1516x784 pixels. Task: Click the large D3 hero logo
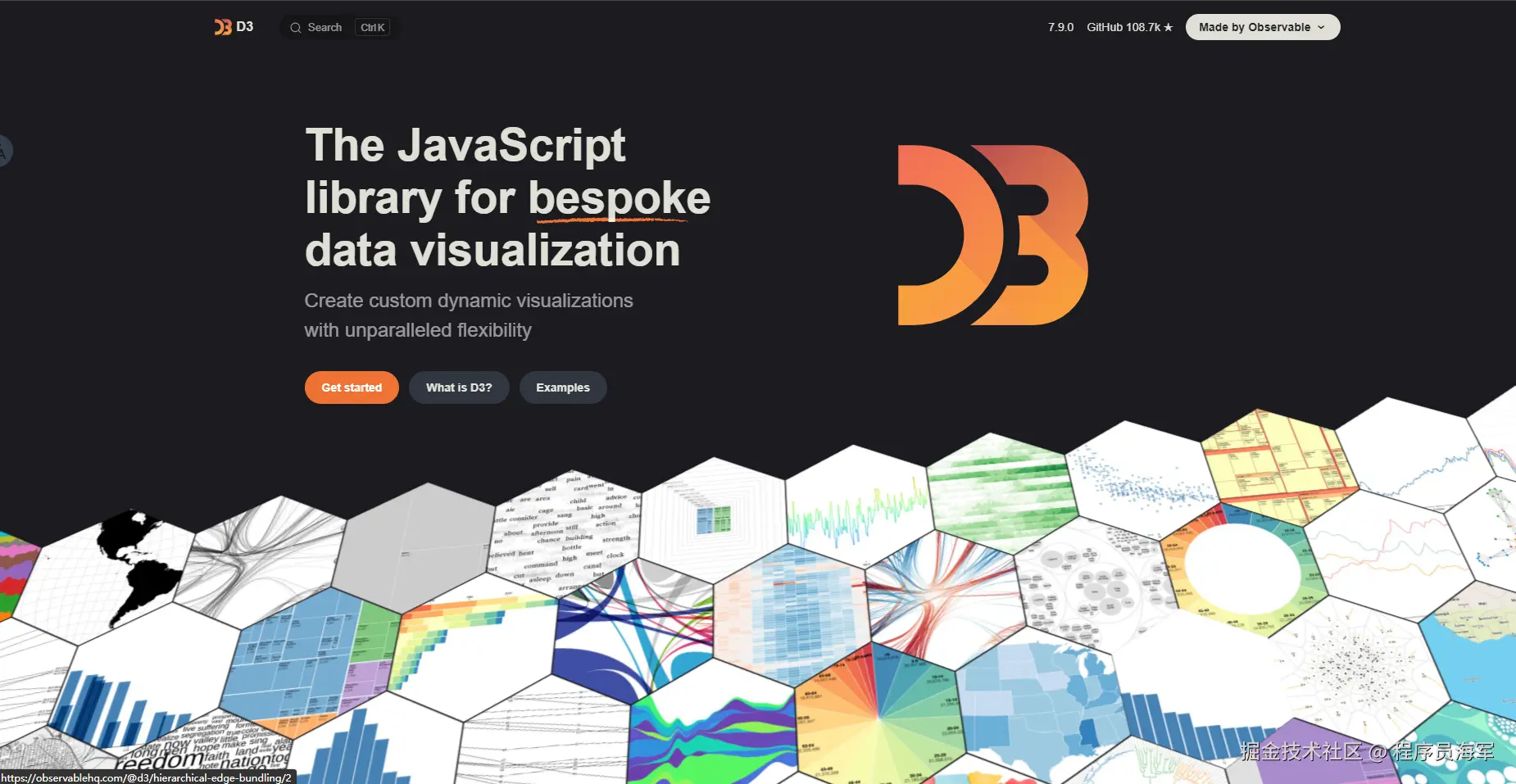click(993, 235)
